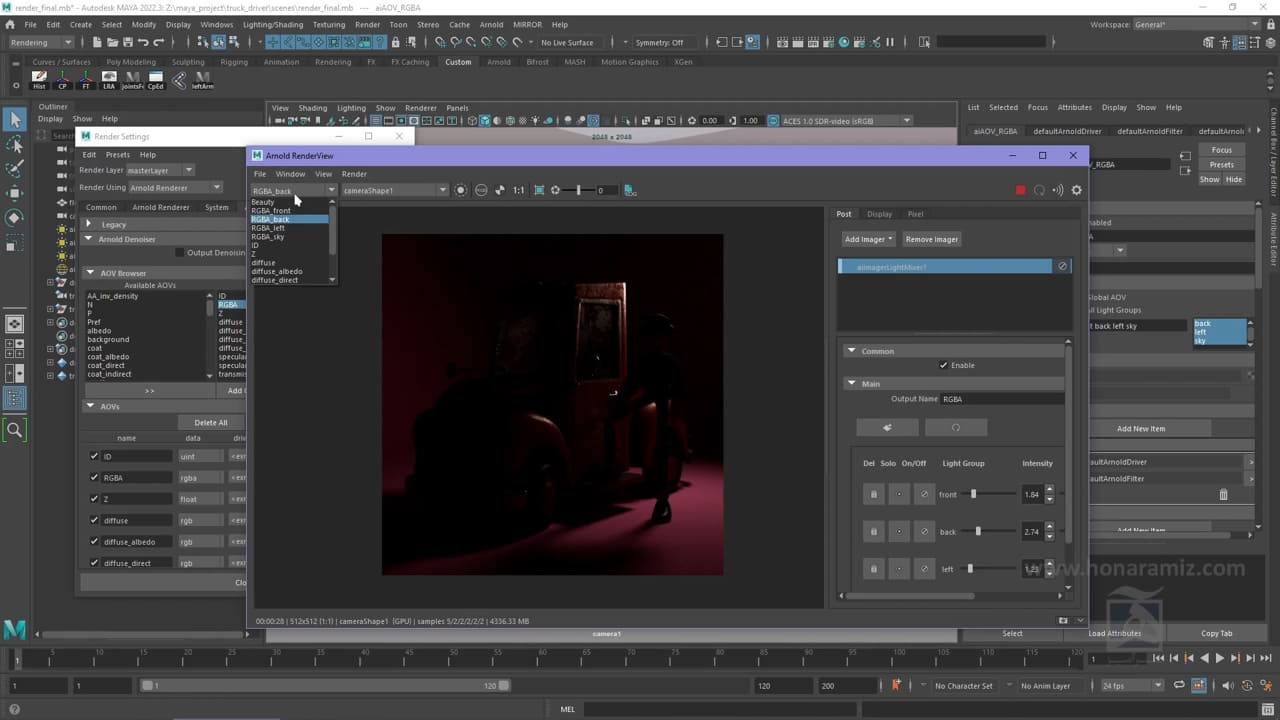Click Delete All under AOVs
Screen dimensions: 1280x720
point(210,422)
